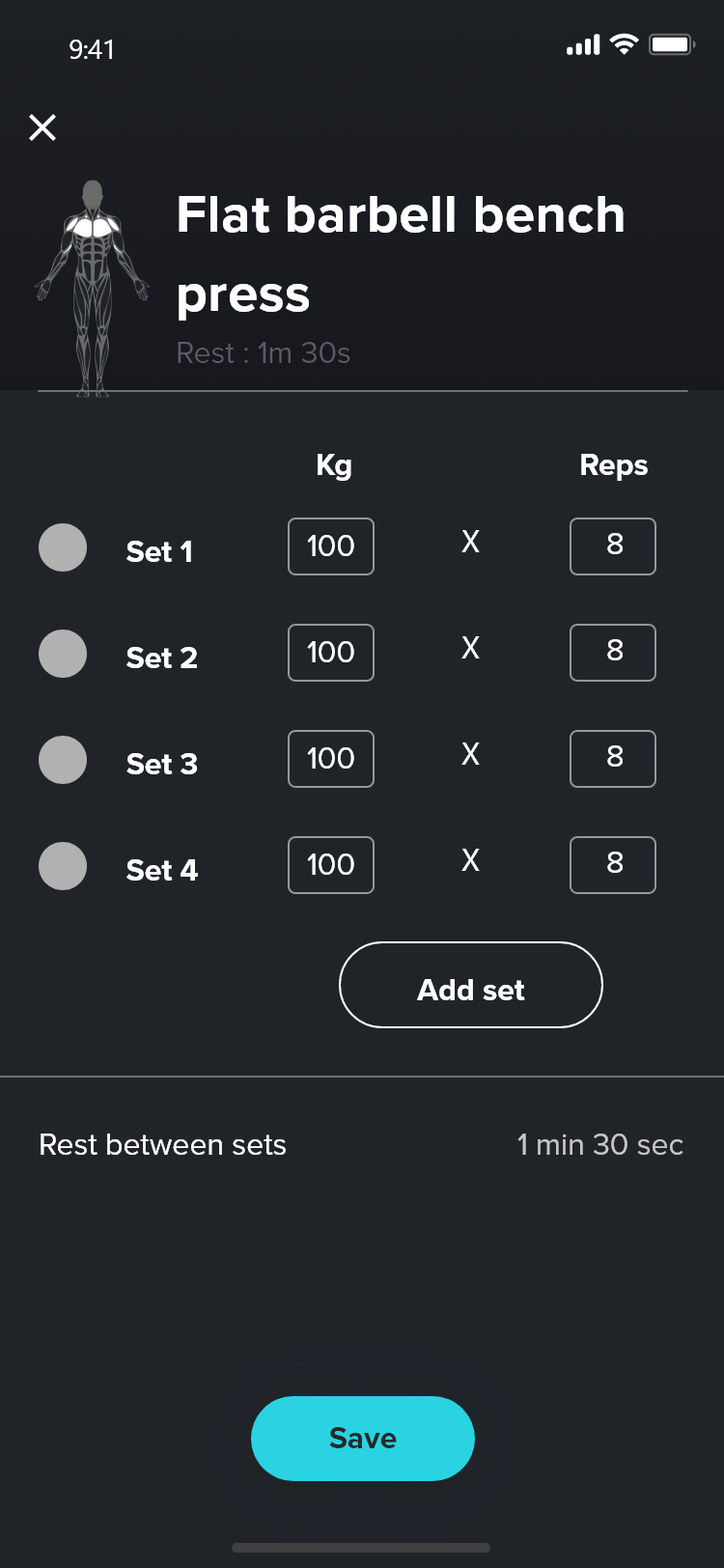
Task: Tap the muscle anatomy figure image
Action: tap(93, 288)
